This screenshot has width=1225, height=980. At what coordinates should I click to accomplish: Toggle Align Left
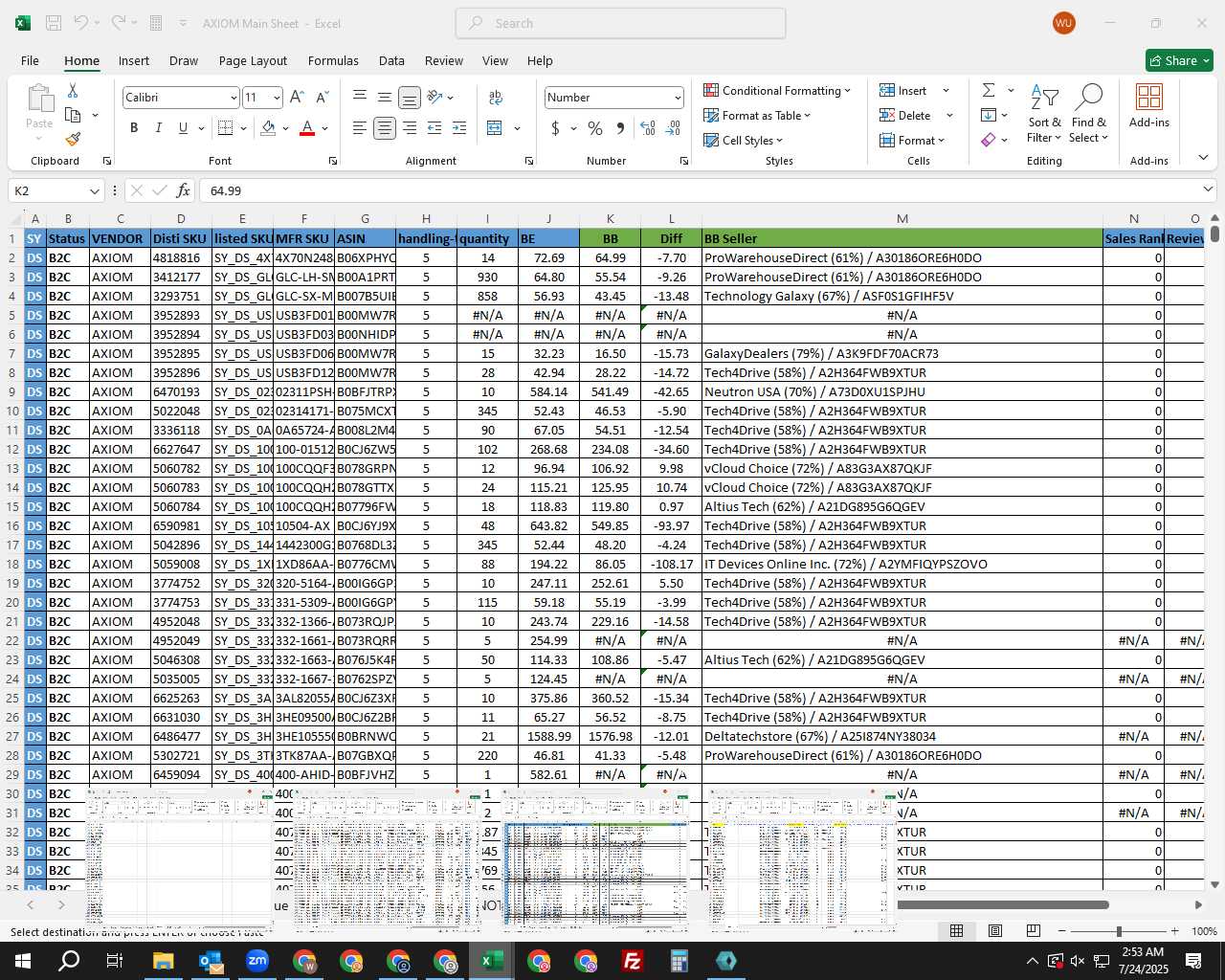[x=360, y=128]
